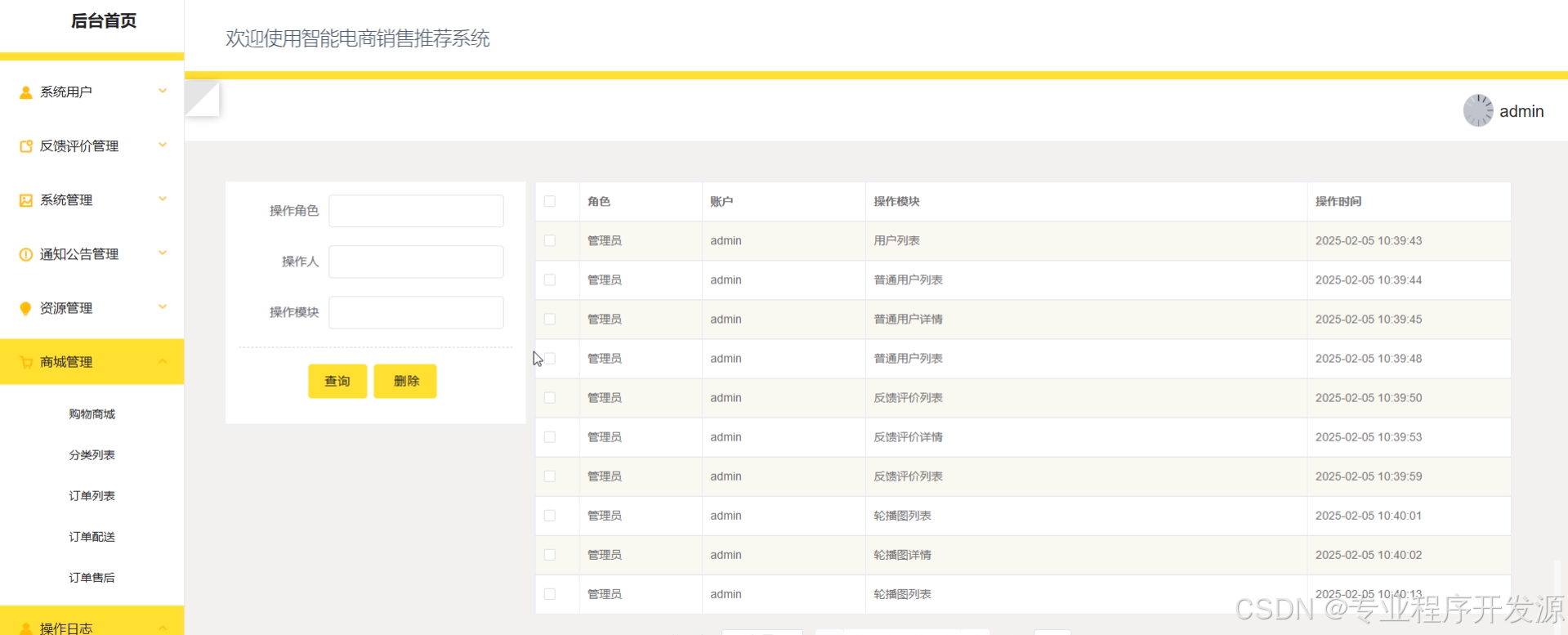Image resolution: width=1568 pixels, height=635 pixels.
Task: Click the 反馈评价详情 module cell
Action: [908, 436]
